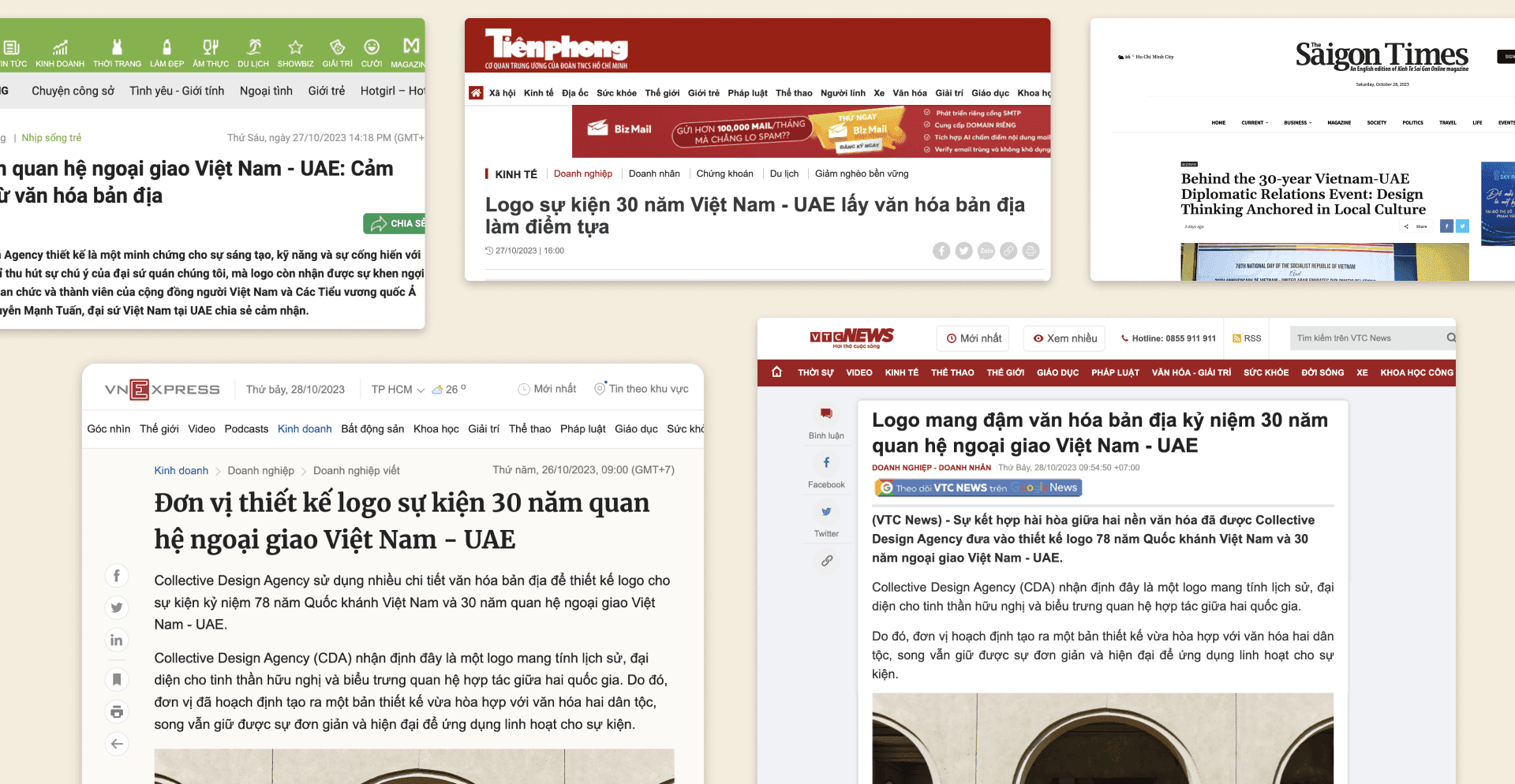Screen dimensions: 1515x784
Task: Open Bất động sản menu in VnExpress
Action: [x=372, y=429]
